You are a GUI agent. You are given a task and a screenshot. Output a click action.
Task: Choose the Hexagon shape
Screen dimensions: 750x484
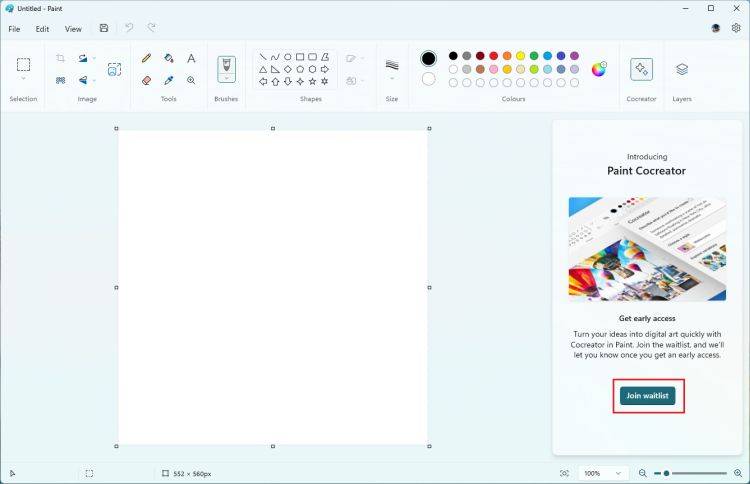312,69
